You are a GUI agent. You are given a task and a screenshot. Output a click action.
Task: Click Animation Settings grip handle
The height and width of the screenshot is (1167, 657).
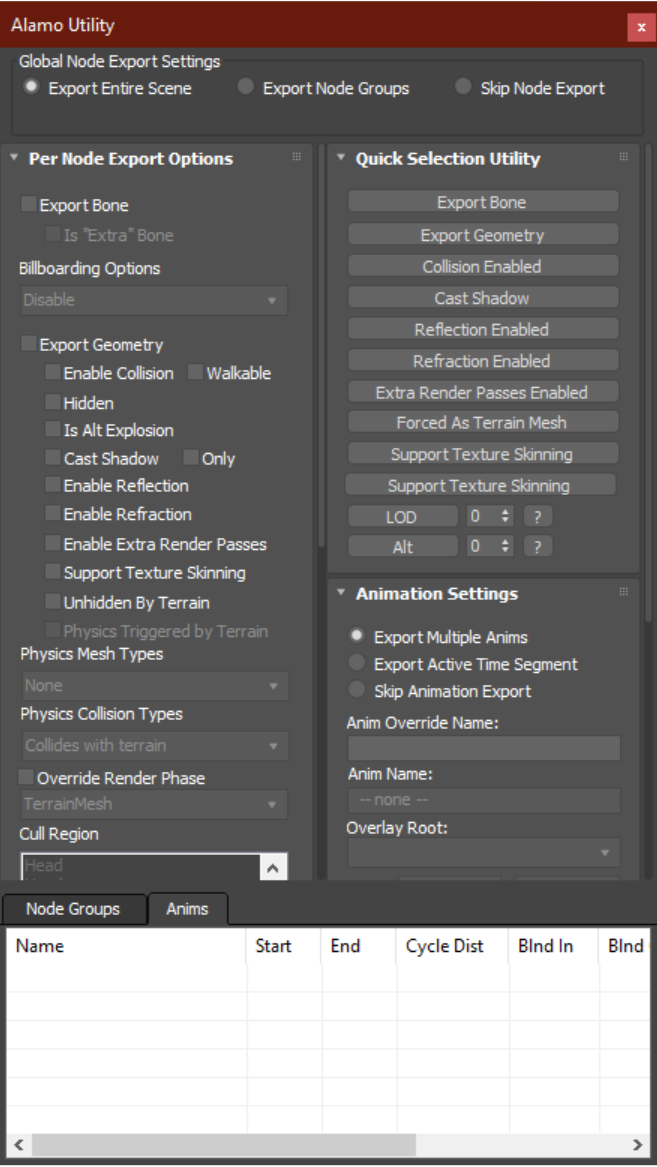click(624, 592)
